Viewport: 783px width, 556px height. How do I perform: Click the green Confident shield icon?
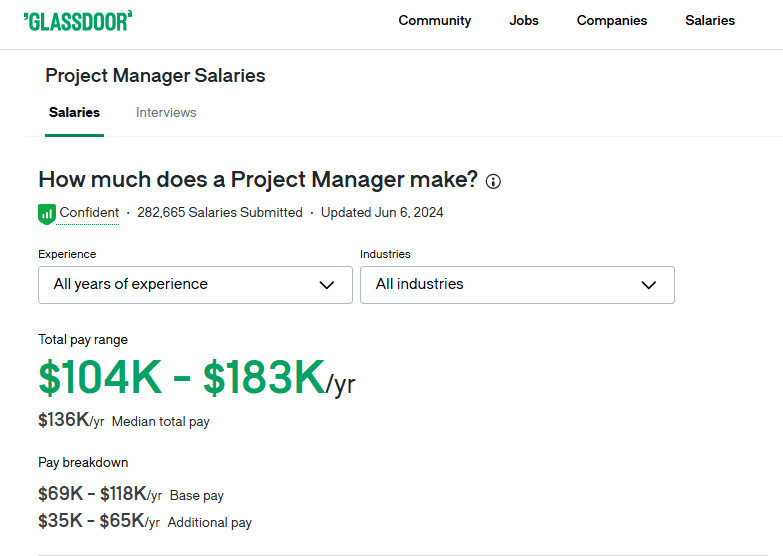coord(47,214)
